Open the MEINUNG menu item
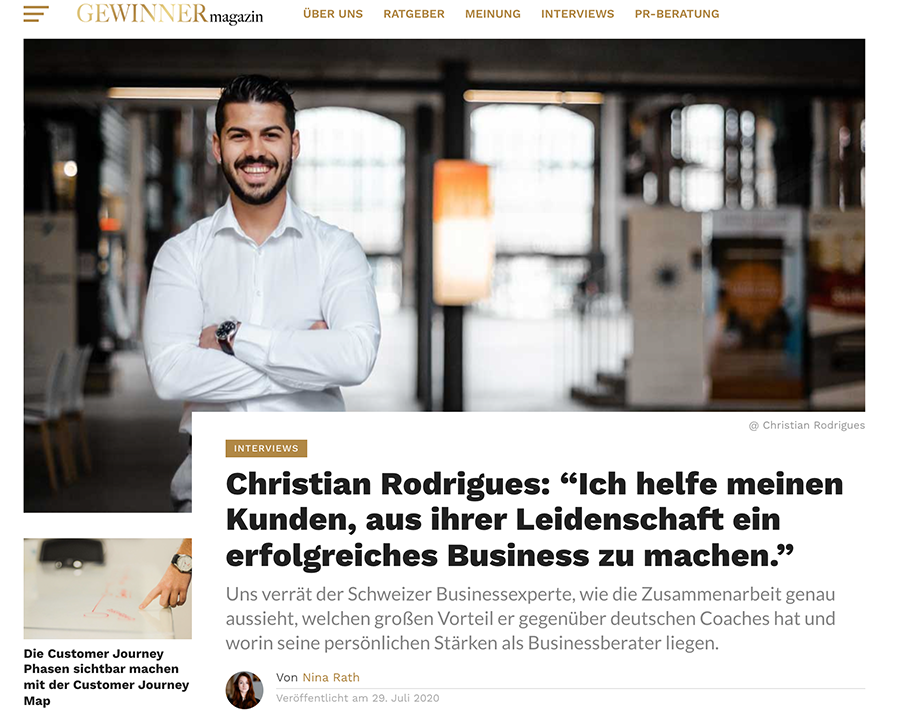Viewport: 899px width, 721px height. (x=493, y=14)
